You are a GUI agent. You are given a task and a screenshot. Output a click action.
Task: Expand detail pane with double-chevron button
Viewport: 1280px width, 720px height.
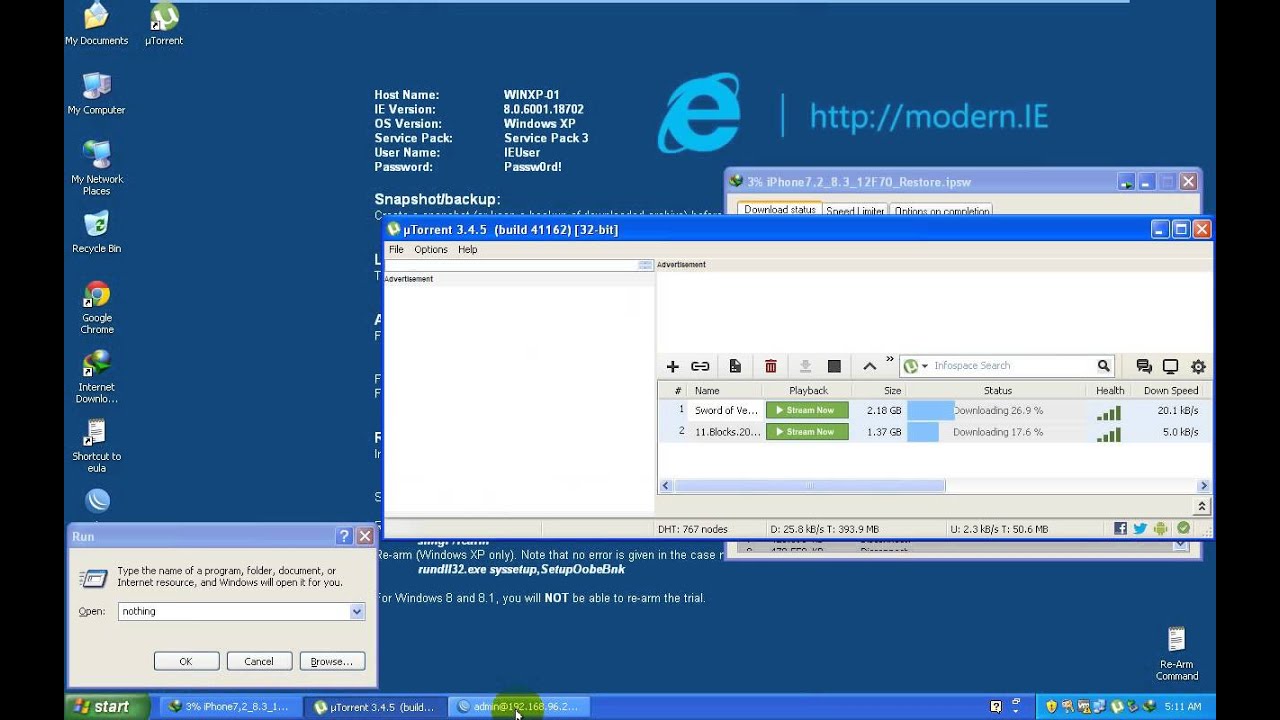pos(1202,507)
